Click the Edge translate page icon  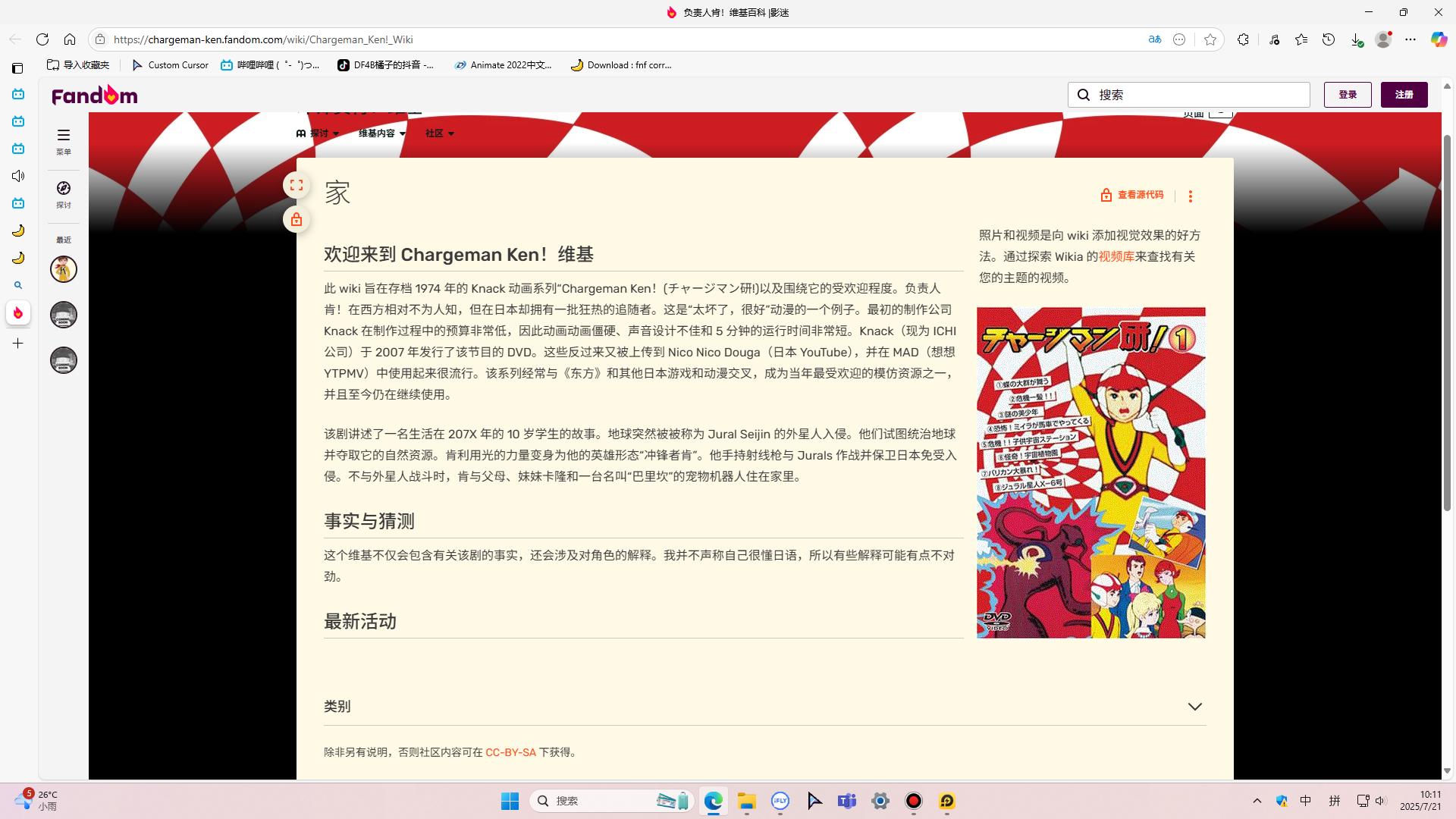1154,39
